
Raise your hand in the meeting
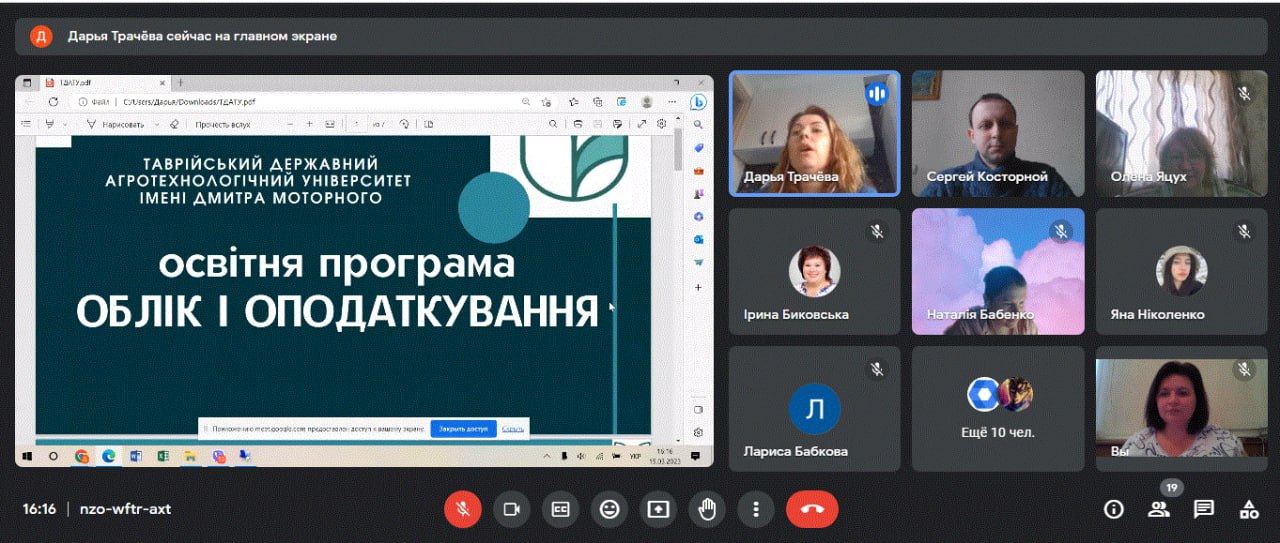(x=707, y=509)
